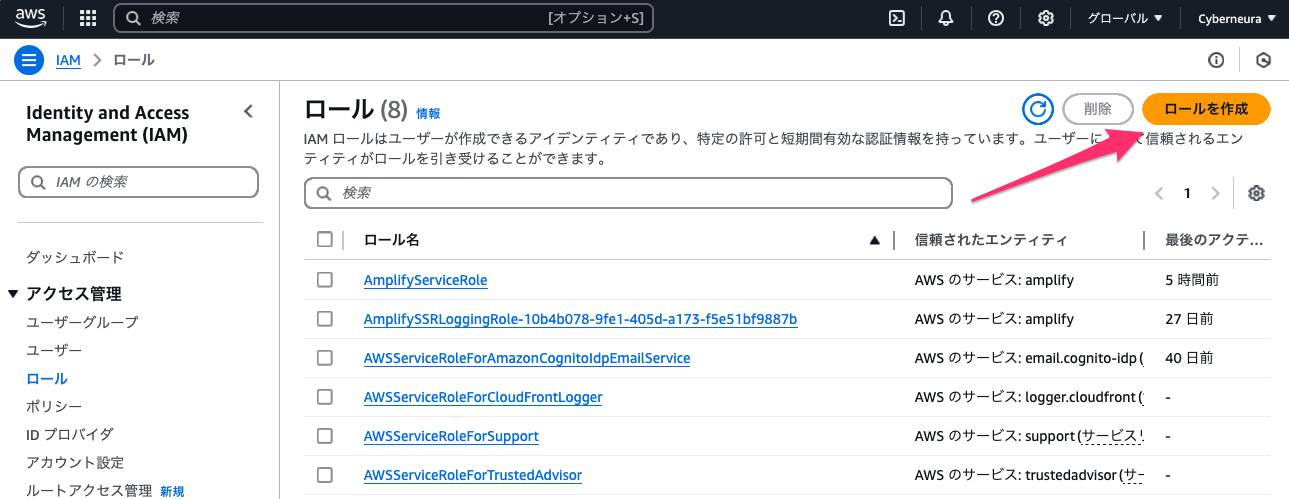The width and height of the screenshot is (1289, 499).
Task: Open the AmplifySSRLoggingRole-10b4b078 link
Action: click(x=580, y=319)
